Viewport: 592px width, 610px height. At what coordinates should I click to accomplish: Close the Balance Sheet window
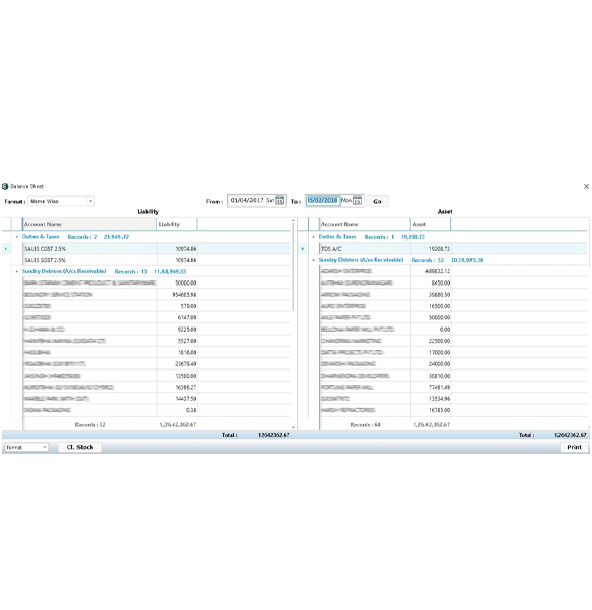586,186
